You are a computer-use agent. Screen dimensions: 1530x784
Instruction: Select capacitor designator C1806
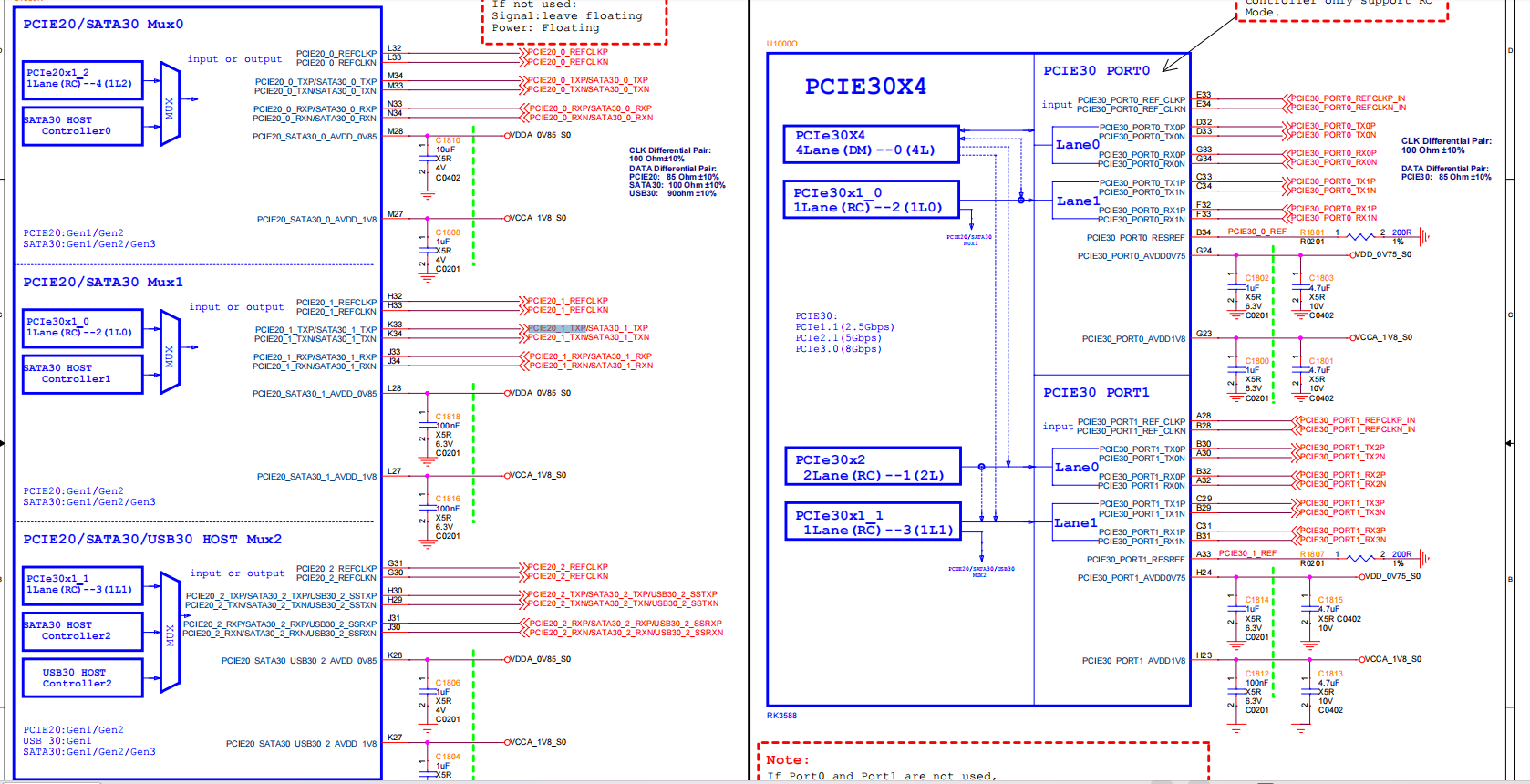click(448, 683)
